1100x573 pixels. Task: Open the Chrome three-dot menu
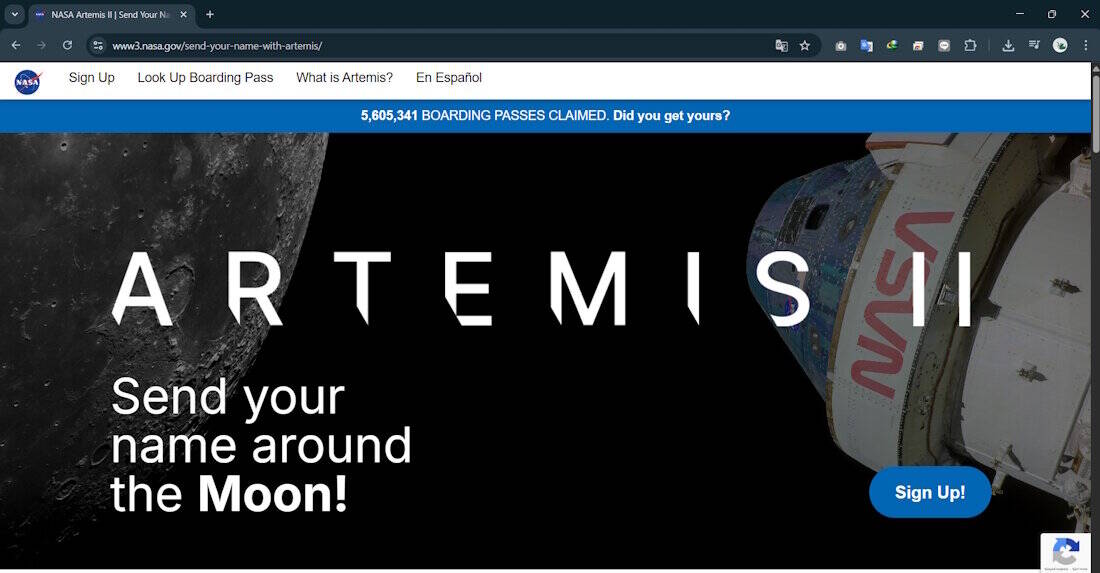tap(1086, 46)
